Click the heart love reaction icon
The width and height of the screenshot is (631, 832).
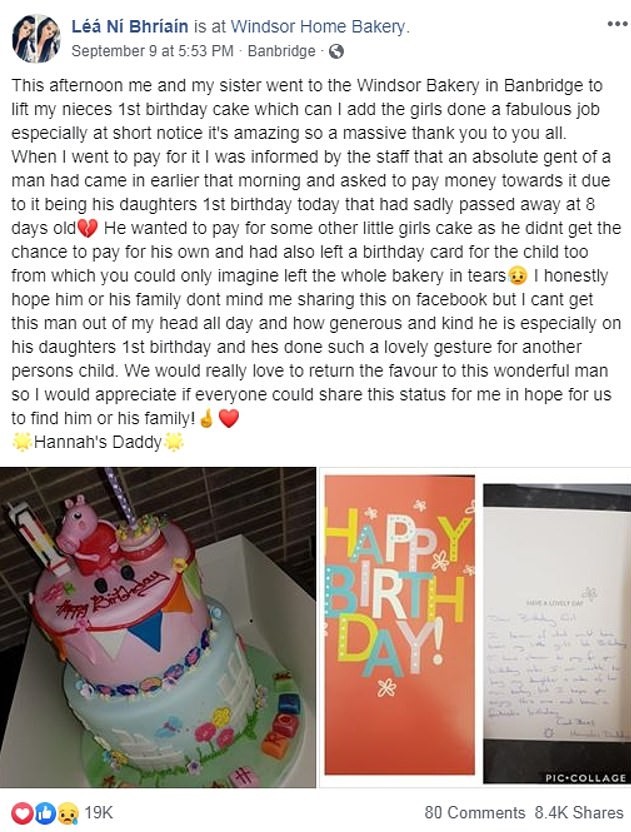(22, 812)
